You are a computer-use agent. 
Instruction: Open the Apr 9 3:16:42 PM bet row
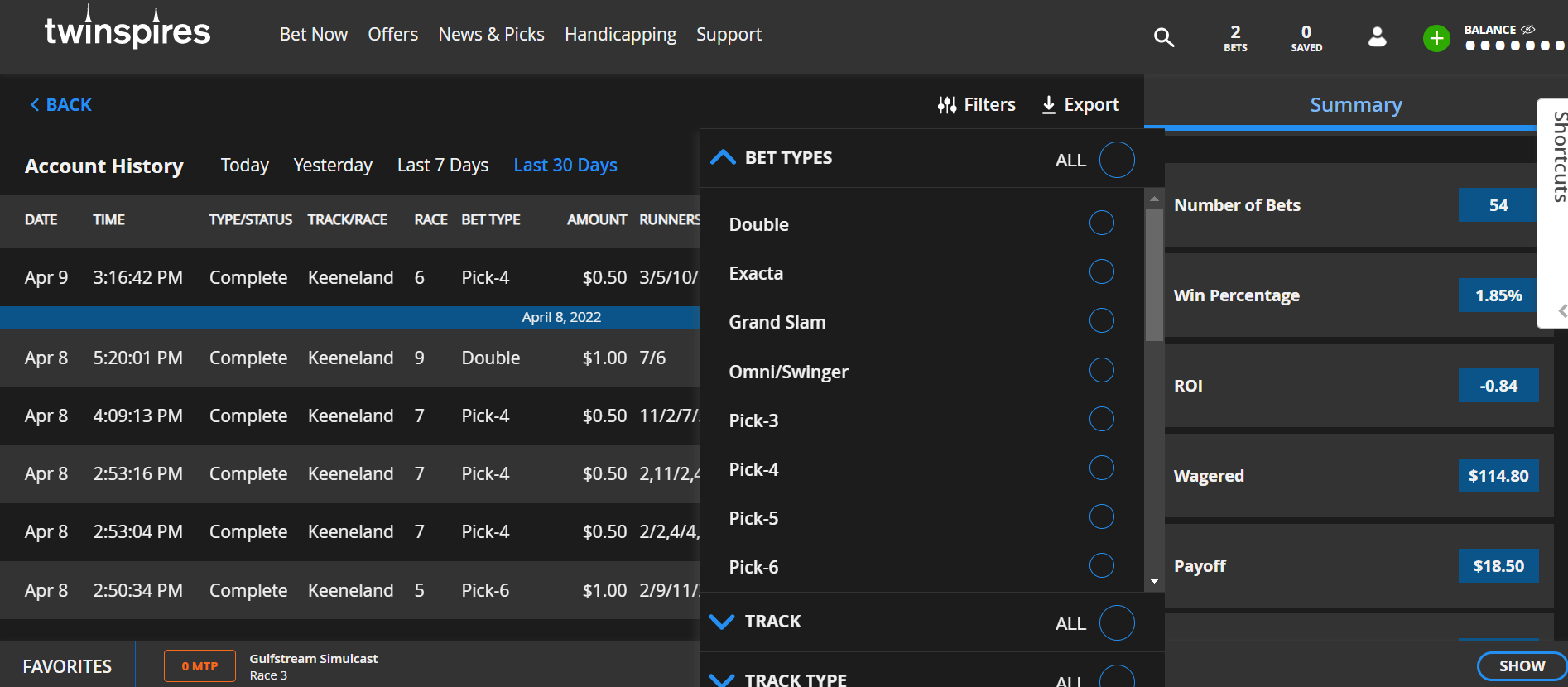[350, 277]
